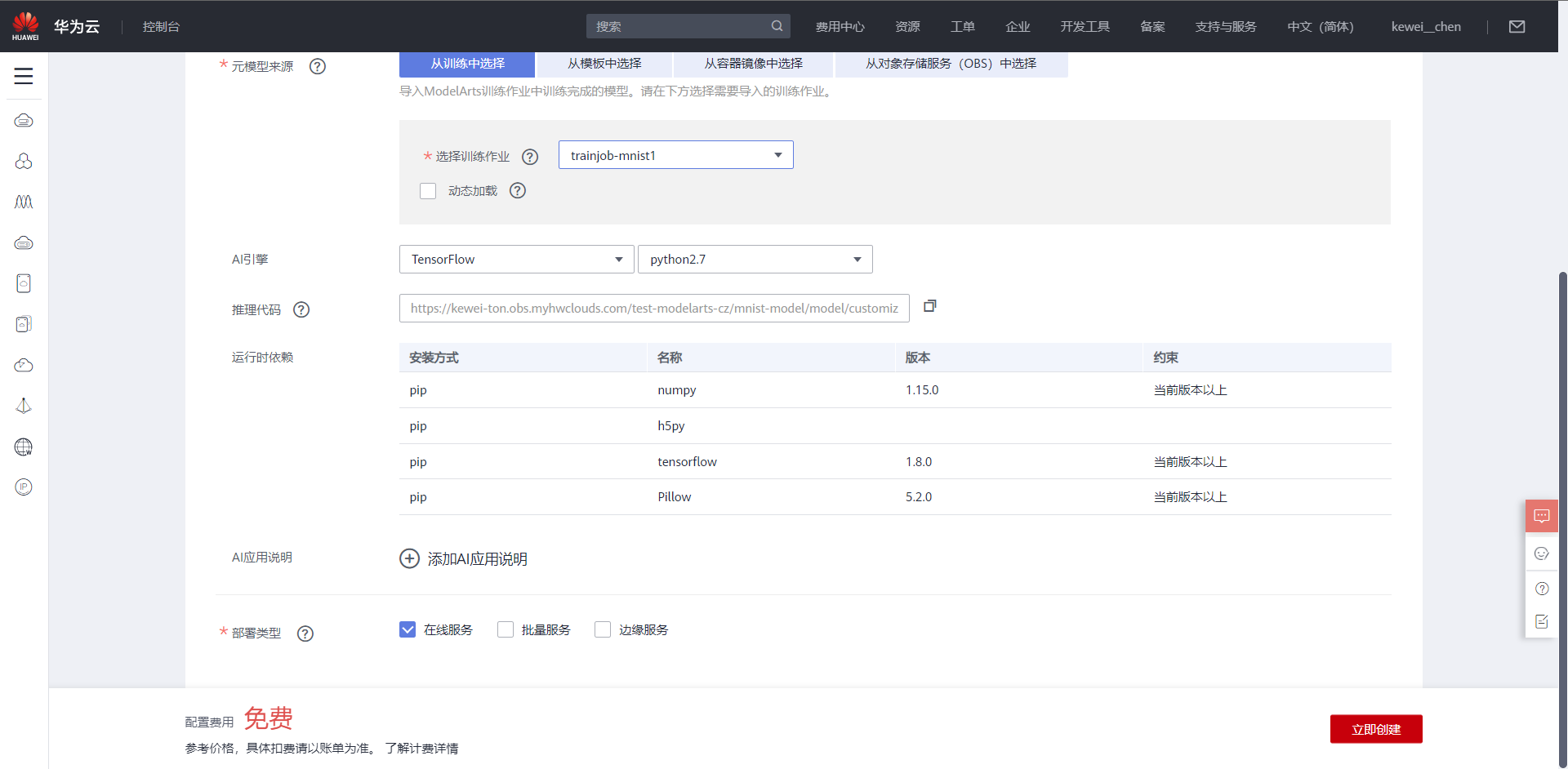
Task: Click the stacked disk backup sidebar icon
Action: (24, 324)
